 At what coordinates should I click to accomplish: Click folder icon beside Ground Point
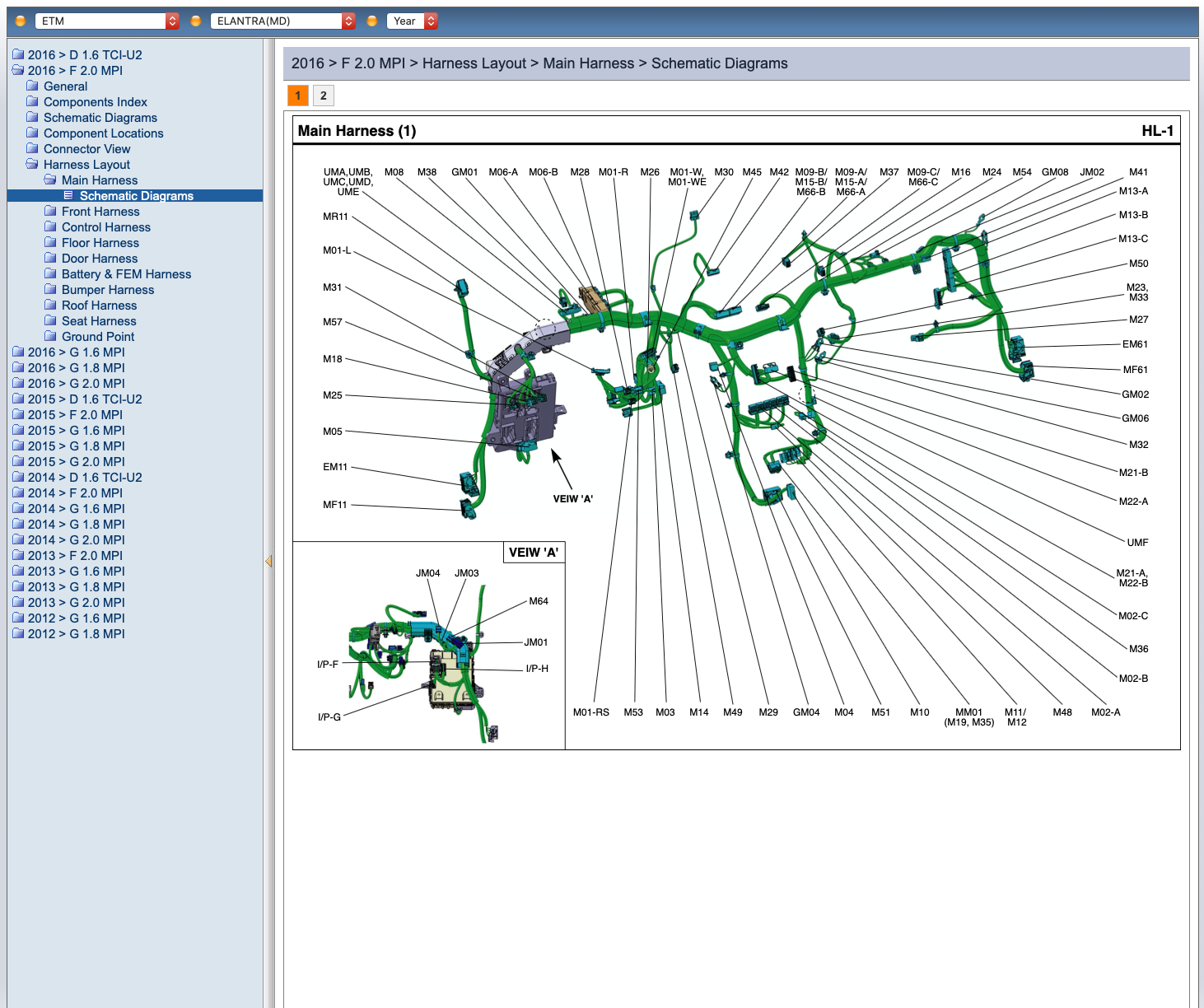pyautogui.click(x=50, y=336)
